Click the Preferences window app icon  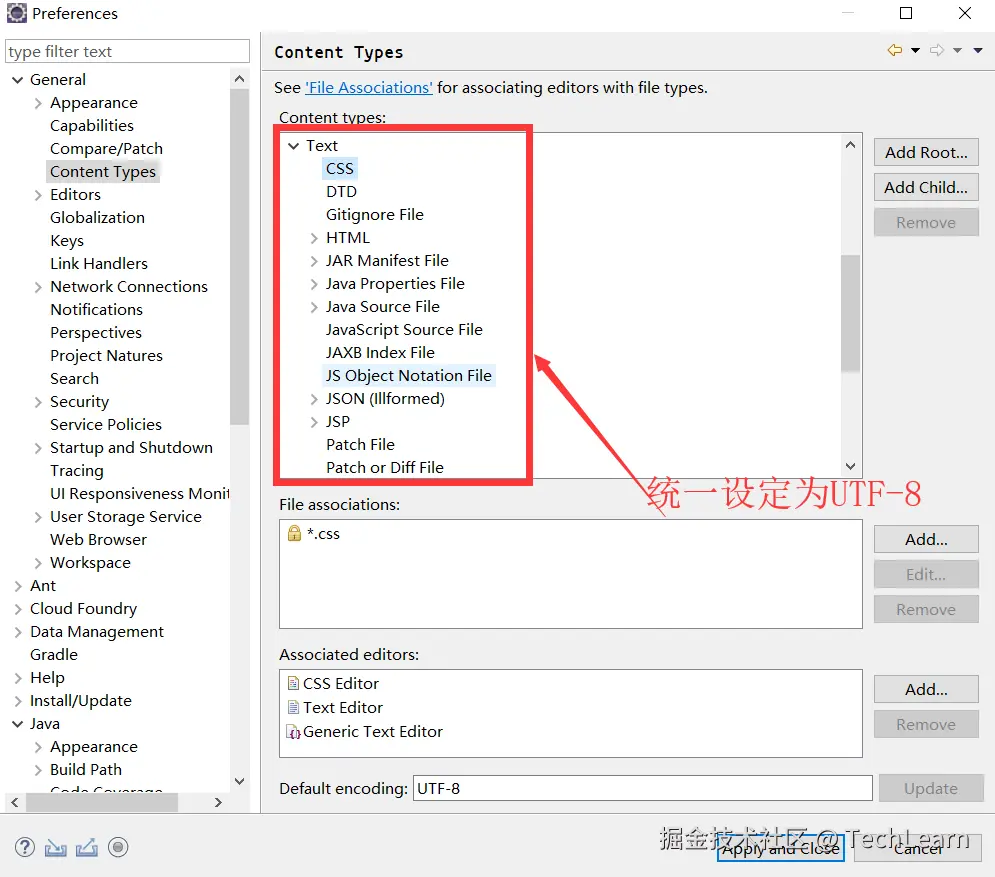tap(16, 13)
